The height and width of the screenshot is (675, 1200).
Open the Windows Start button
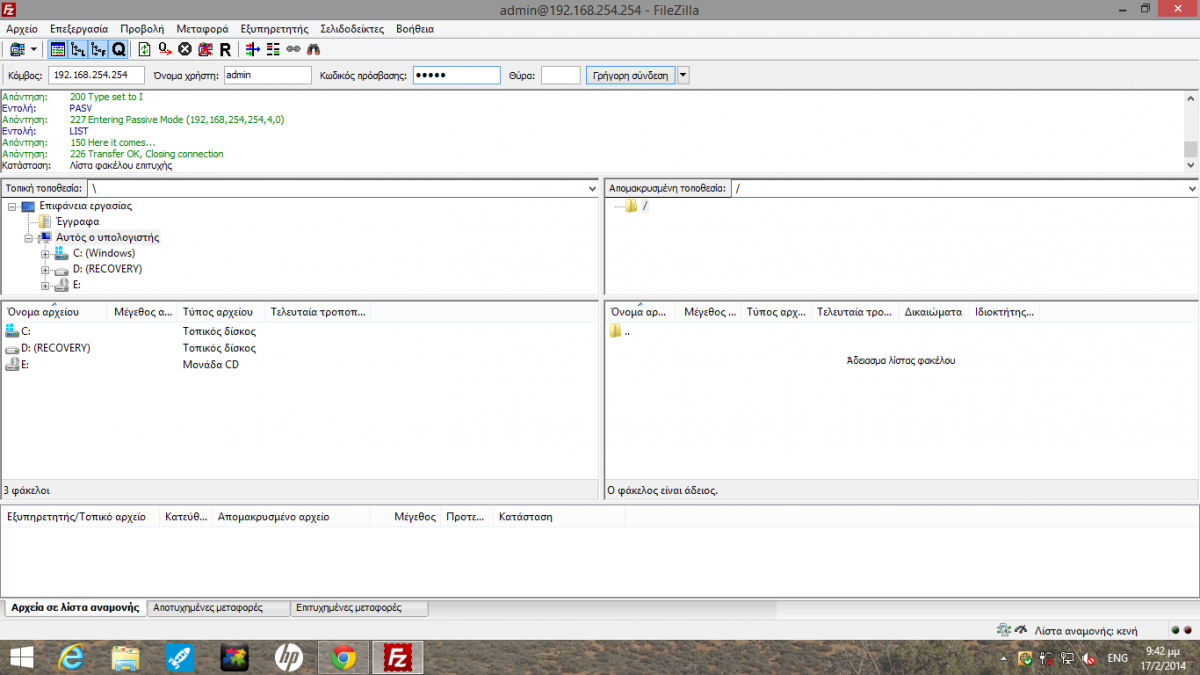coord(20,657)
